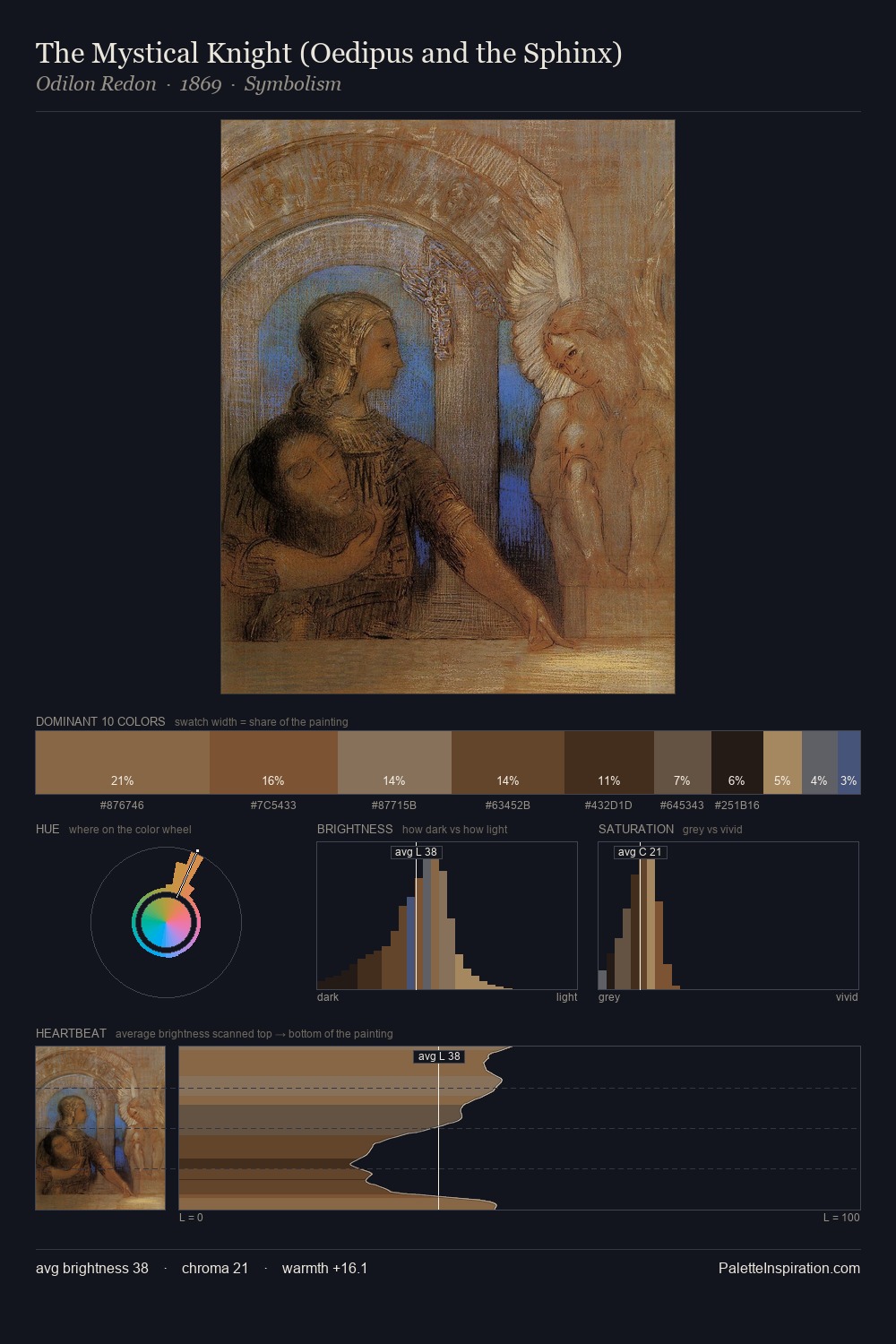896x1344 pixels.
Task: Click the hex code "#7C5433"
Action: tap(273, 806)
